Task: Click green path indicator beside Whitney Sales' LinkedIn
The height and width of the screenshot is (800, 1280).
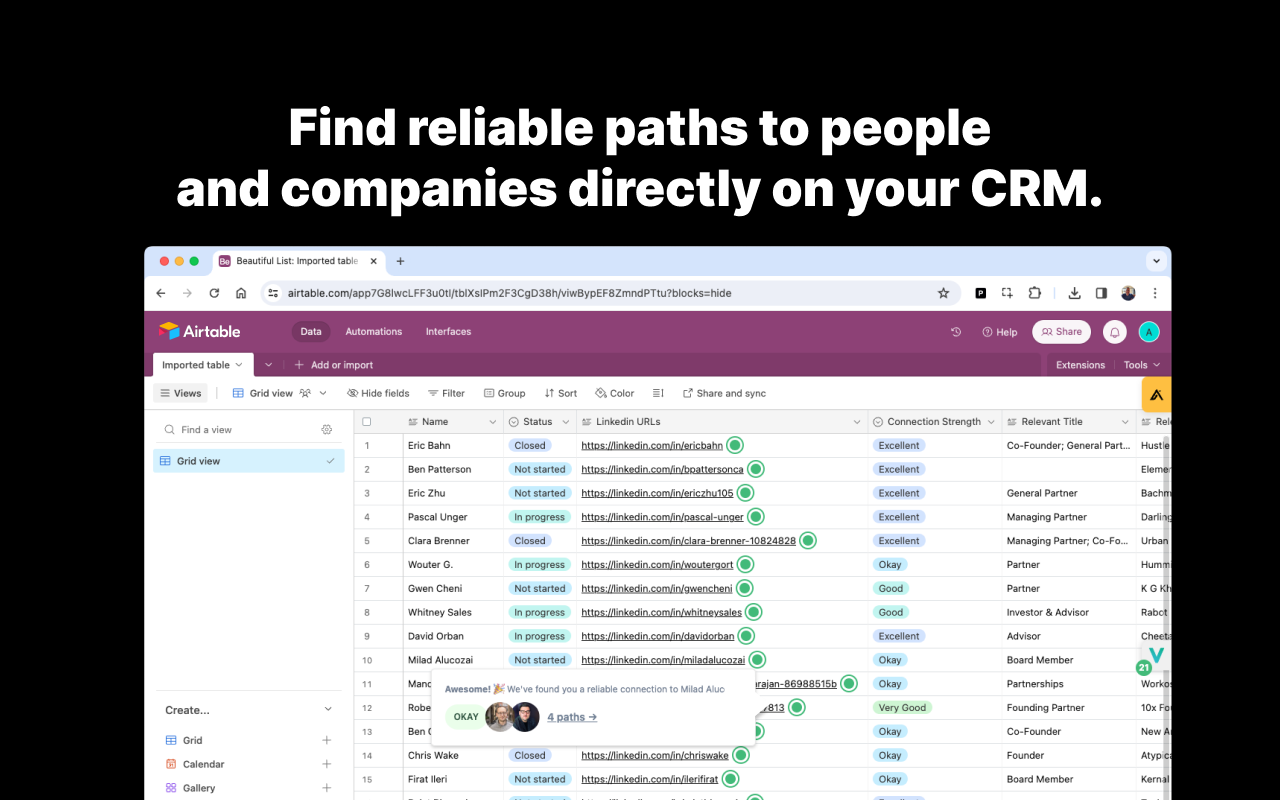Action: (753, 612)
